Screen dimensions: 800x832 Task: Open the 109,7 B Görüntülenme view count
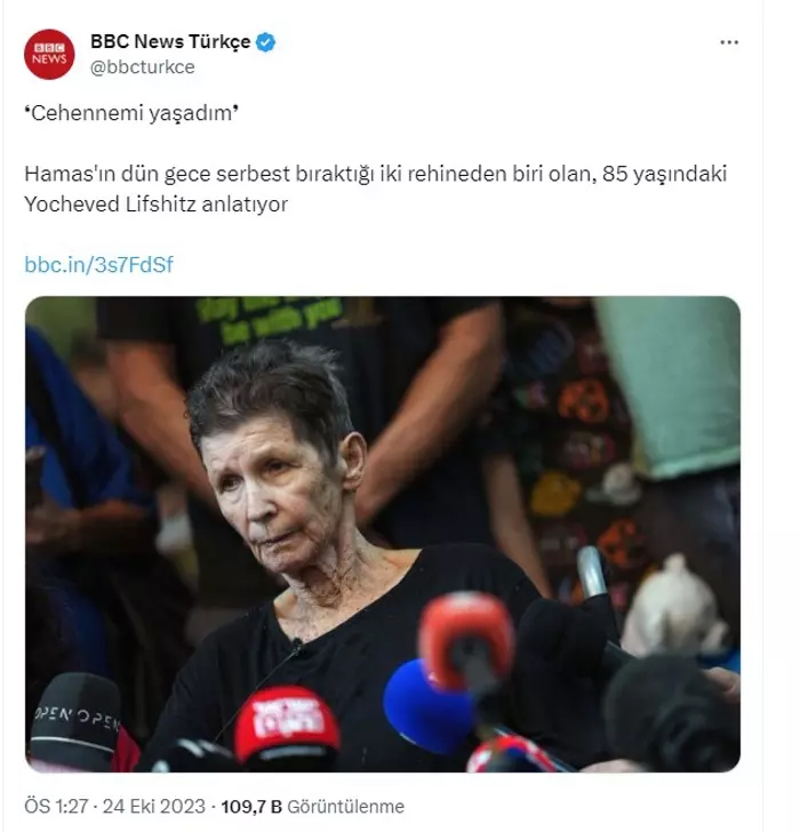point(312,807)
